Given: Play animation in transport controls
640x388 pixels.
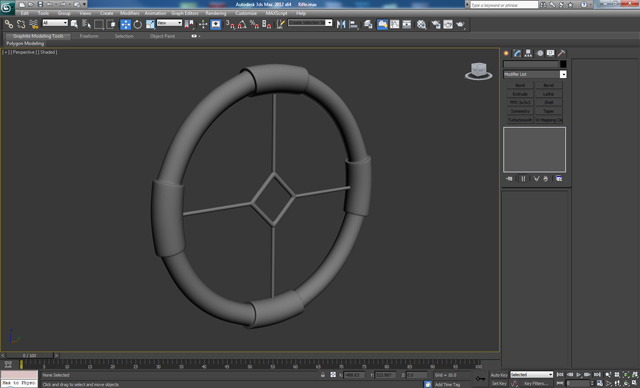Looking at the screenshot, I should (x=579, y=375).
